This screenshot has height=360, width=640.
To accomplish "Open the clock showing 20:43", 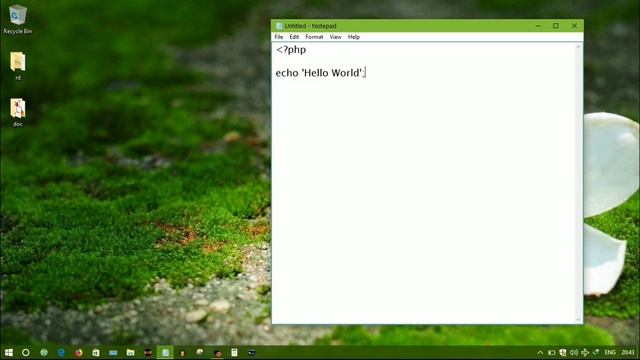I will (628, 353).
